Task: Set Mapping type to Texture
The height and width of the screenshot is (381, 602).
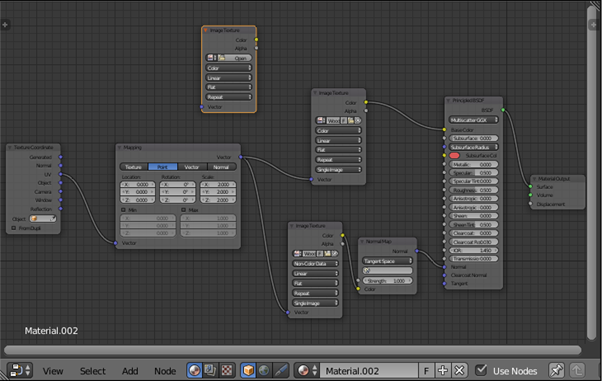Action: click(134, 167)
